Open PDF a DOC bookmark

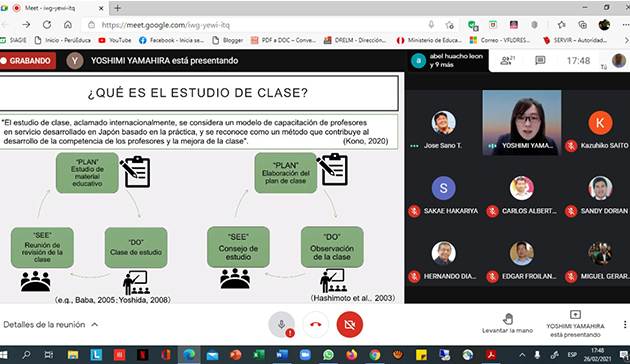click(283, 40)
